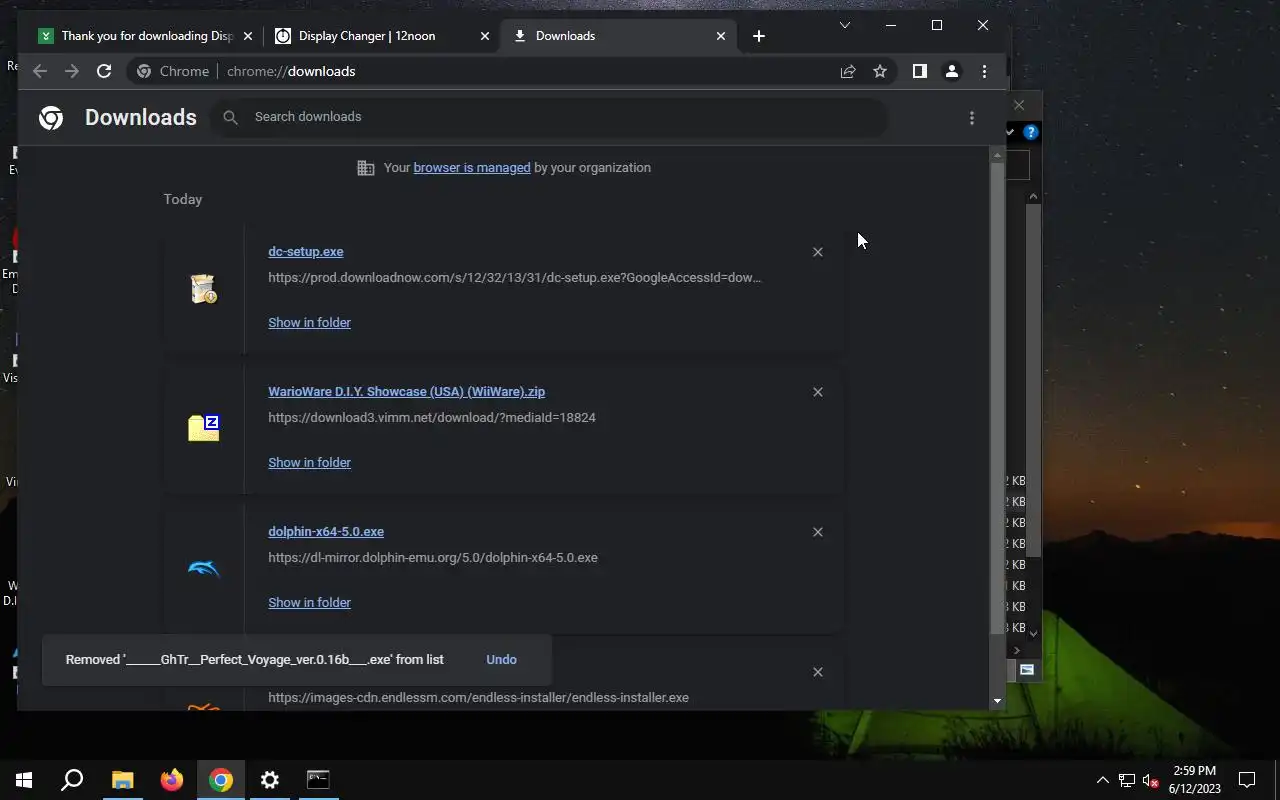
Task: Open the dc-setup.exe file link
Action: tap(306, 252)
